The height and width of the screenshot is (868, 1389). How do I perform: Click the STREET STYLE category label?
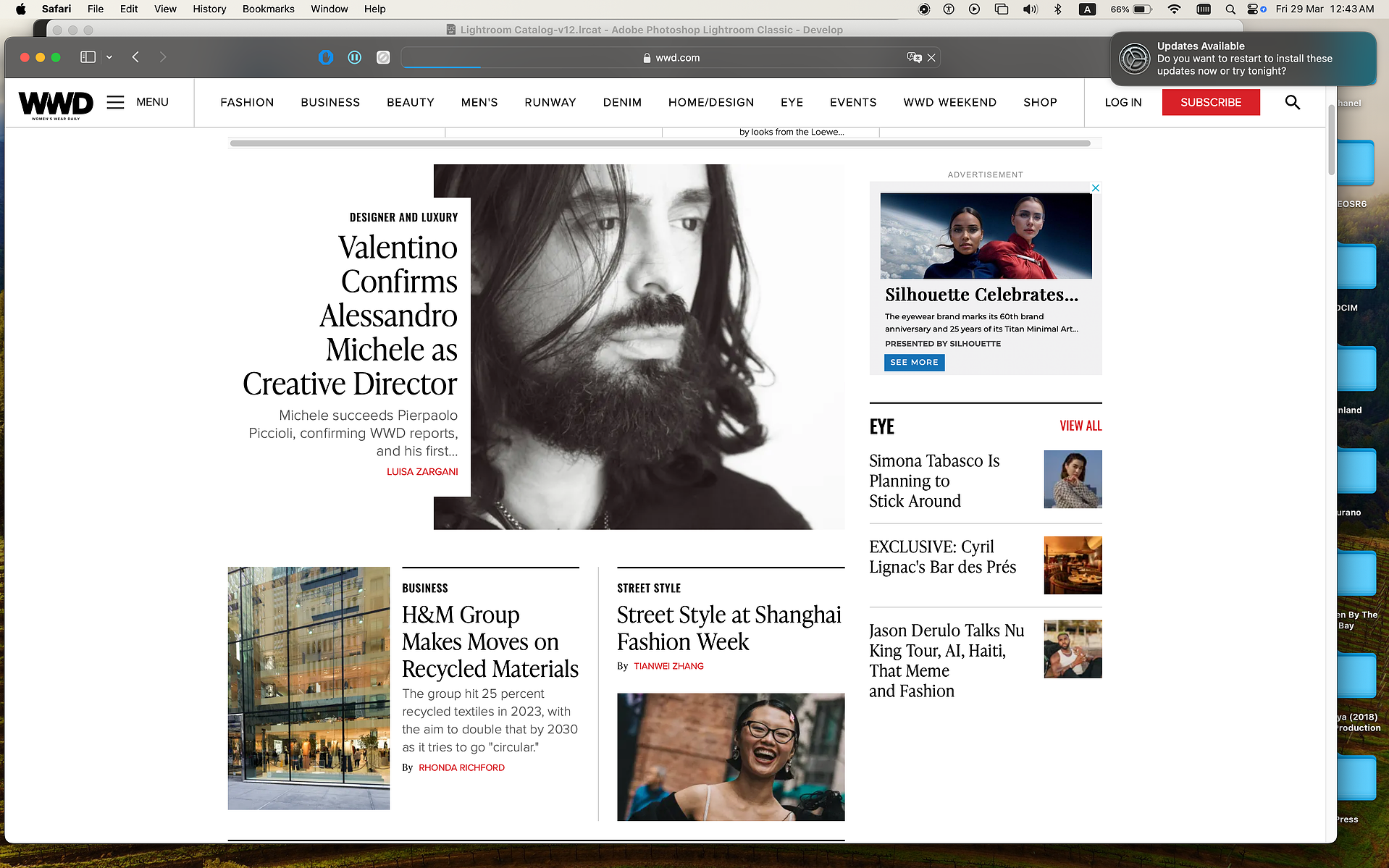click(x=649, y=588)
